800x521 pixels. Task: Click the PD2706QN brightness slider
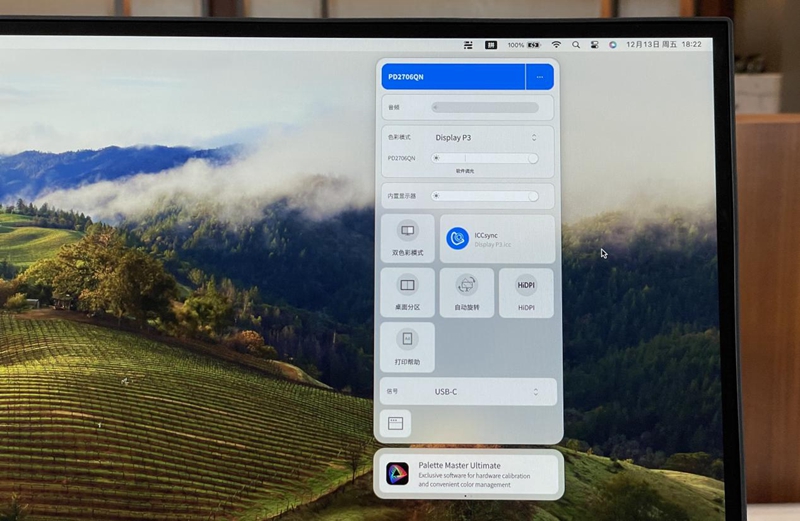(485, 158)
